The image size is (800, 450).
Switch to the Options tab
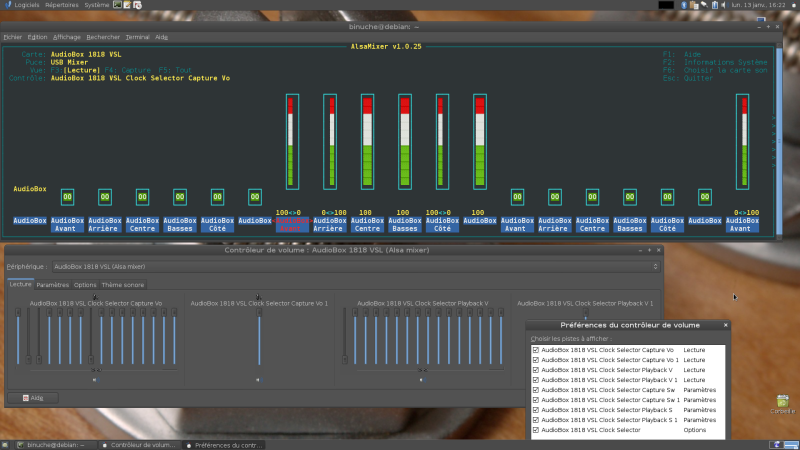pyautogui.click(x=85, y=285)
